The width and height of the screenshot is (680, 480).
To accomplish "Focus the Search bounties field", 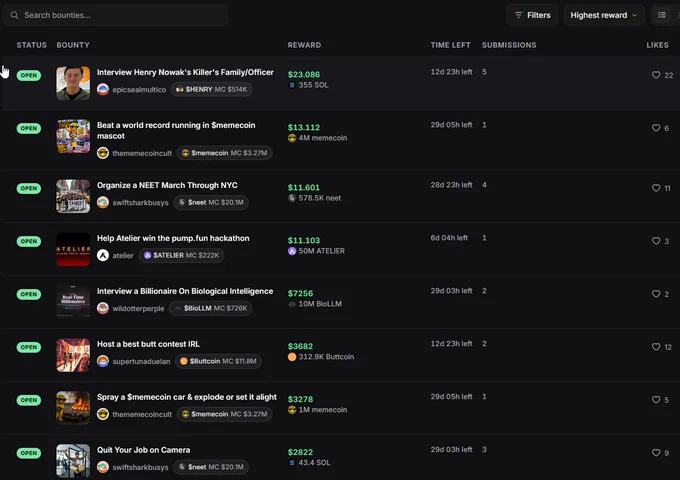I will click(115, 15).
